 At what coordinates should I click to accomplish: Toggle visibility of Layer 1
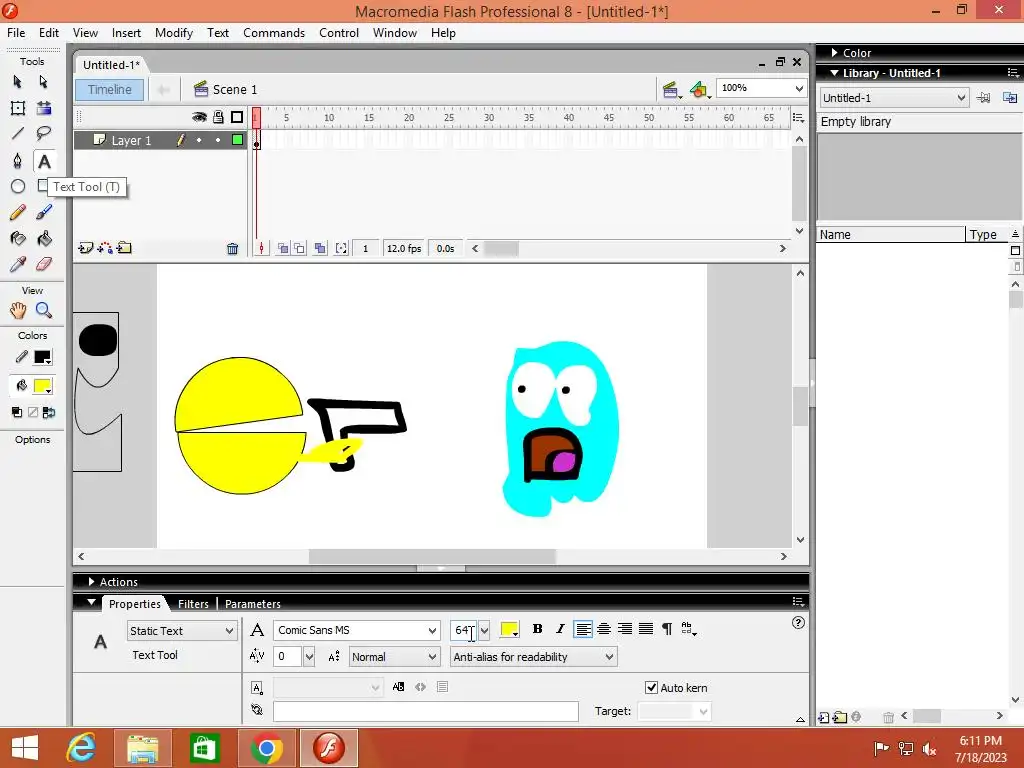pos(199,140)
